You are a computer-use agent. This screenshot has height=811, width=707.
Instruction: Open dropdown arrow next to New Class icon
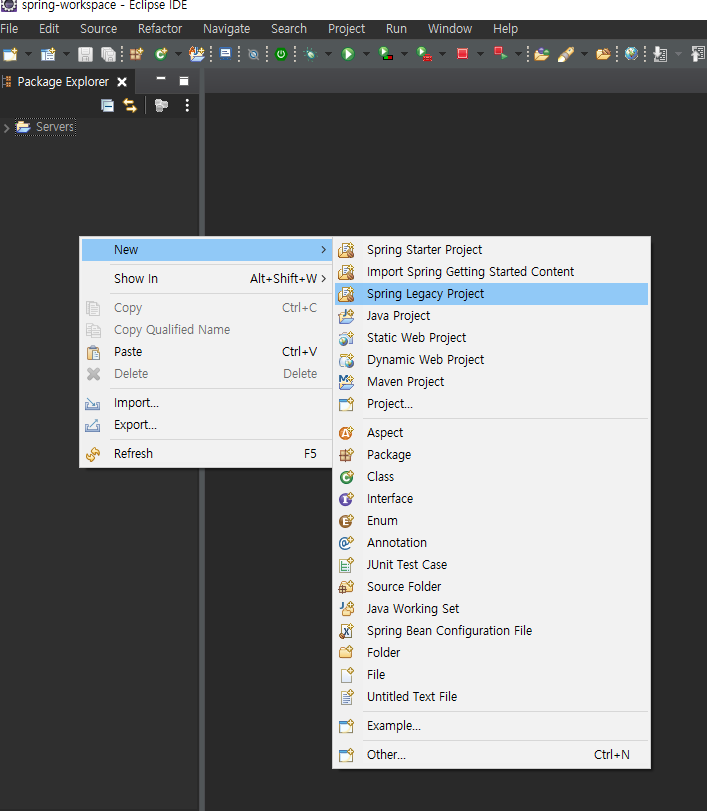click(178, 54)
